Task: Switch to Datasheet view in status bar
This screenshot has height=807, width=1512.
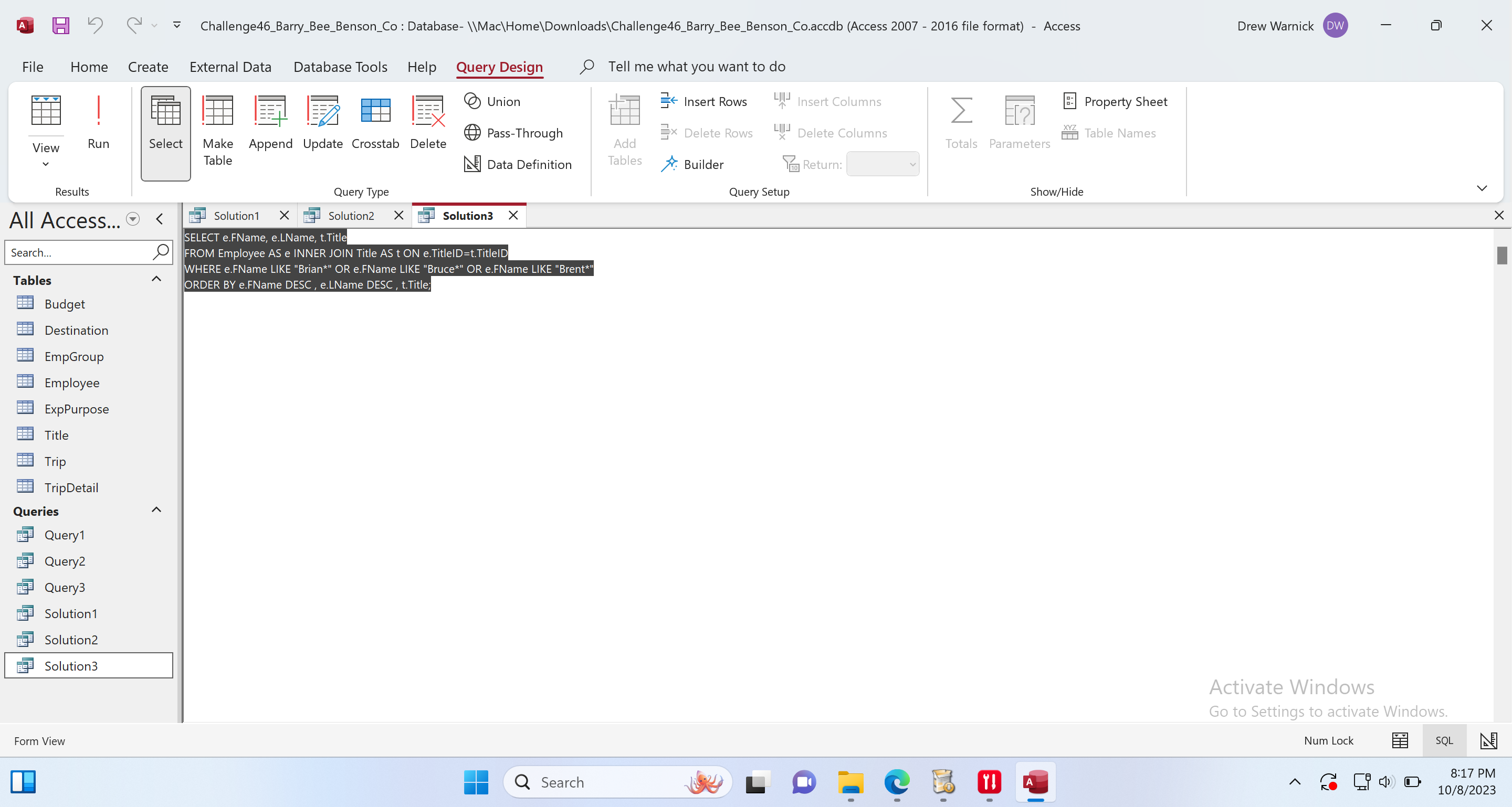Action: (x=1400, y=741)
